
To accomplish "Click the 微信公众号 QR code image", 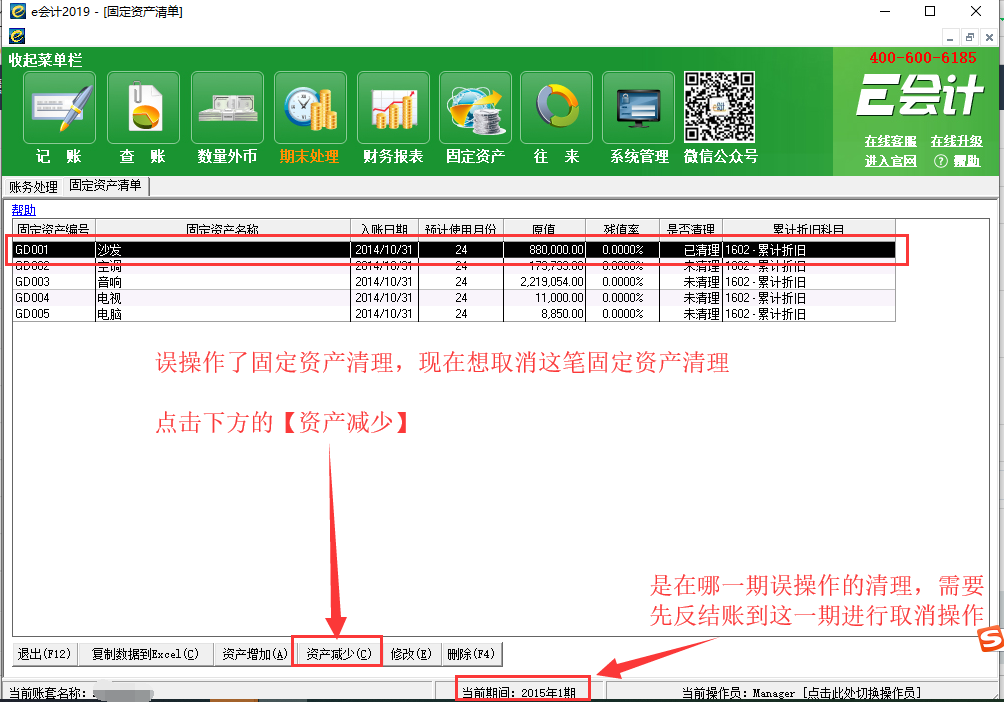I will (x=719, y=107).
